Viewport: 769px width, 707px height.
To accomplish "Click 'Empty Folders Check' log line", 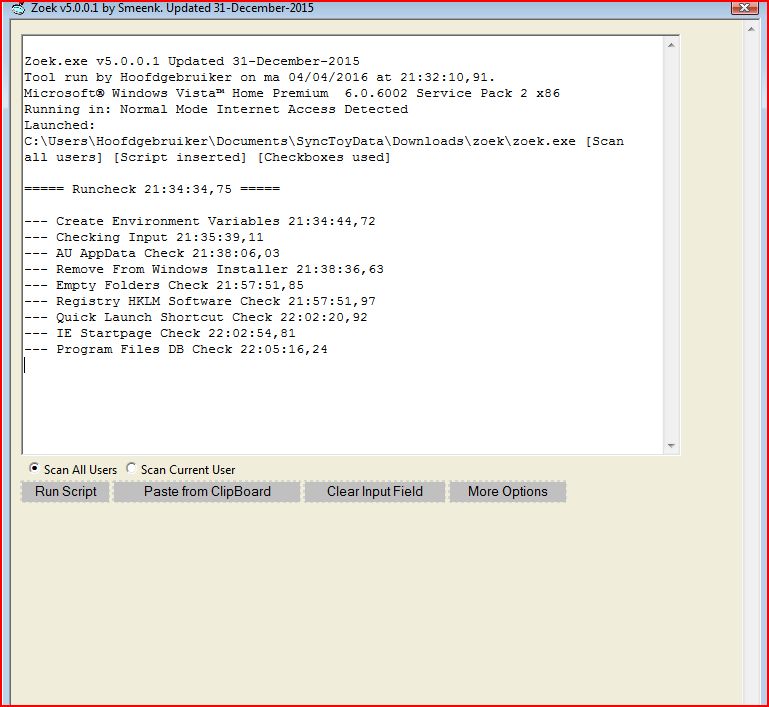I will tap(164, 285).
